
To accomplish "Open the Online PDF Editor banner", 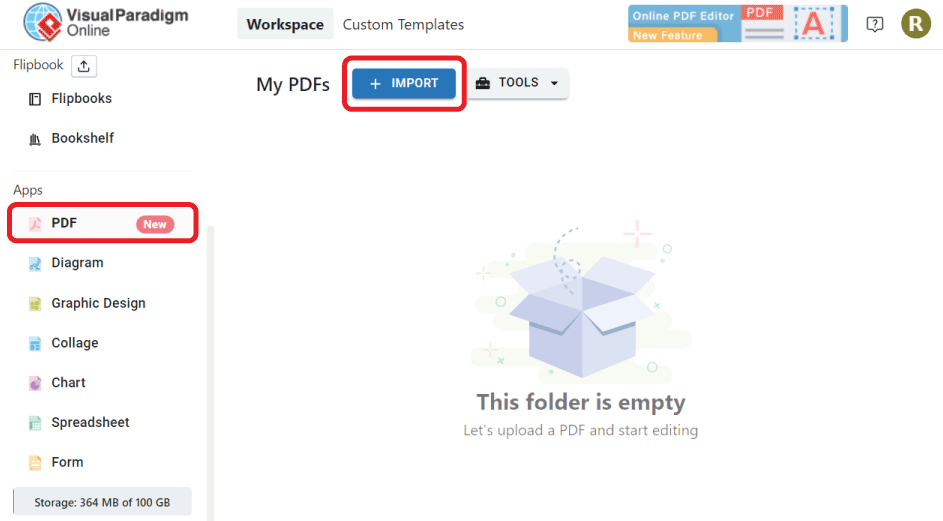I will coord(738,24).
